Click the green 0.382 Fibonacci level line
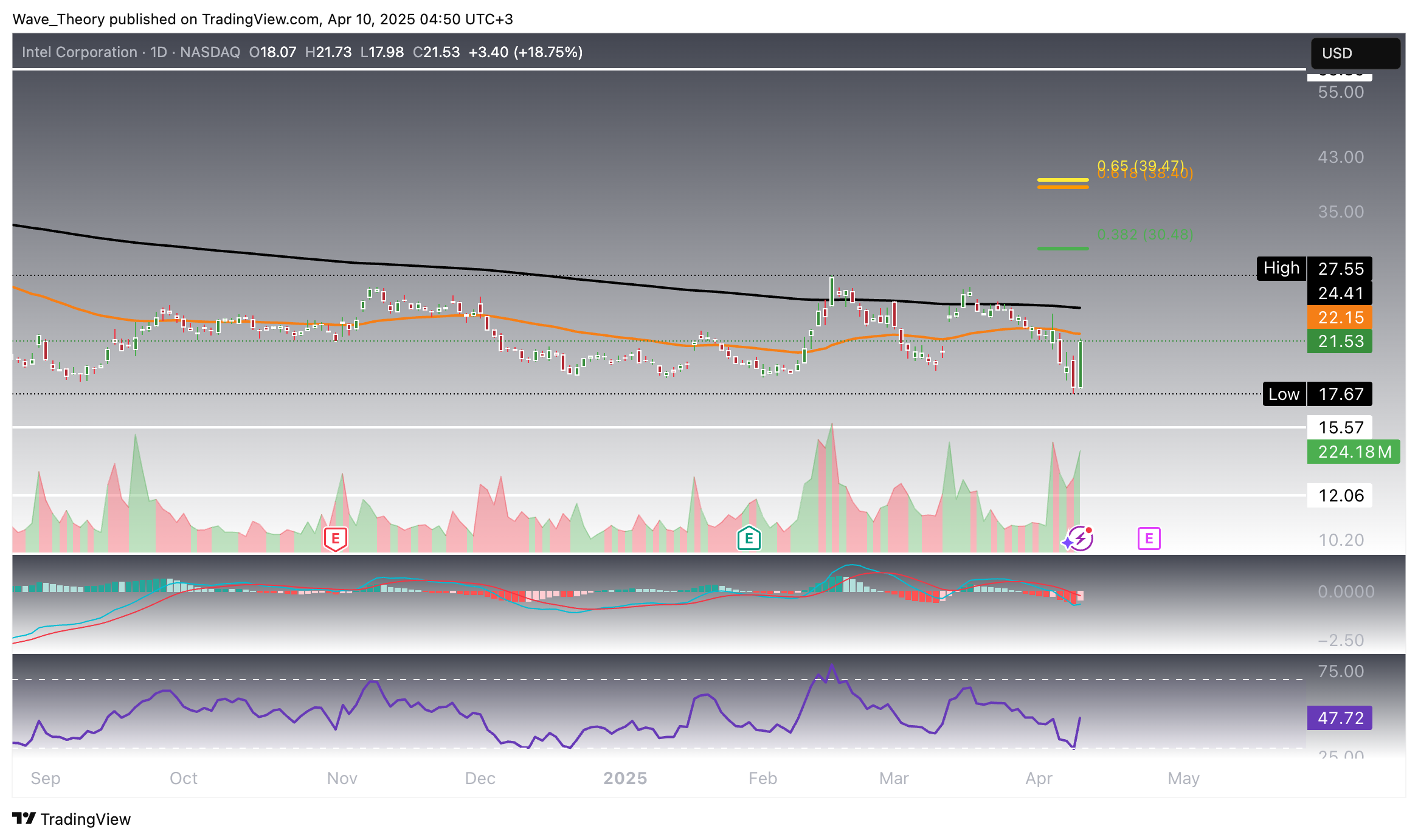 pyautogui.click(x=1063, y=248)
